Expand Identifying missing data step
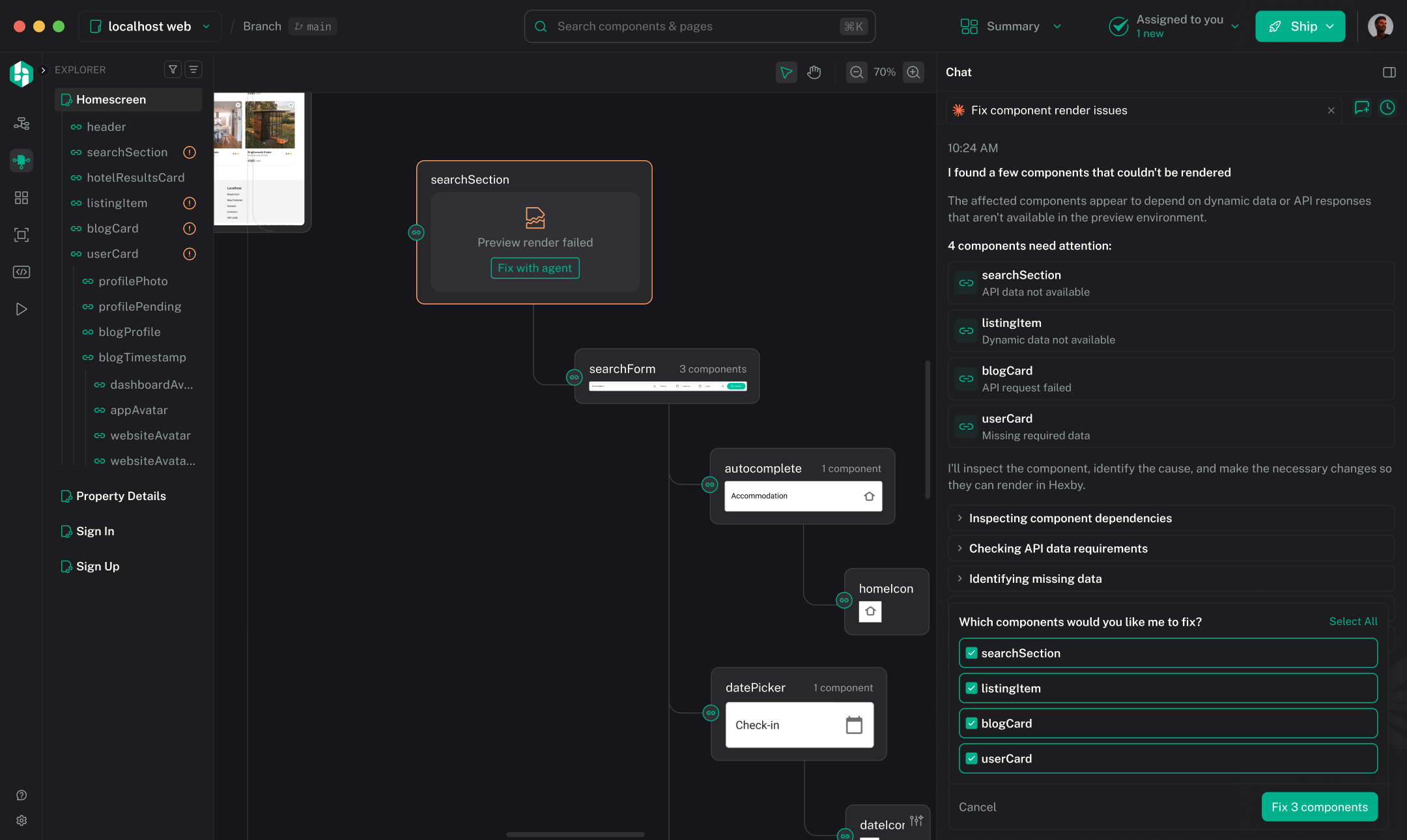 [x=1171, y=579]
